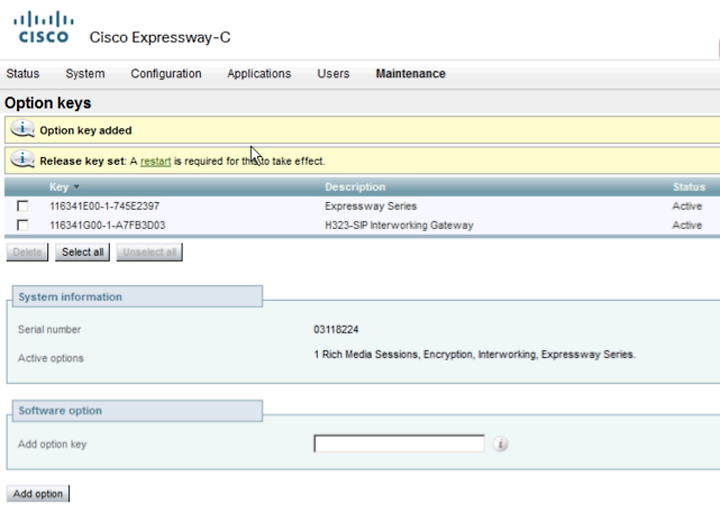The image size is (720, 522).
Task: Click info icon beside Option key added
Action: point(22,129)
